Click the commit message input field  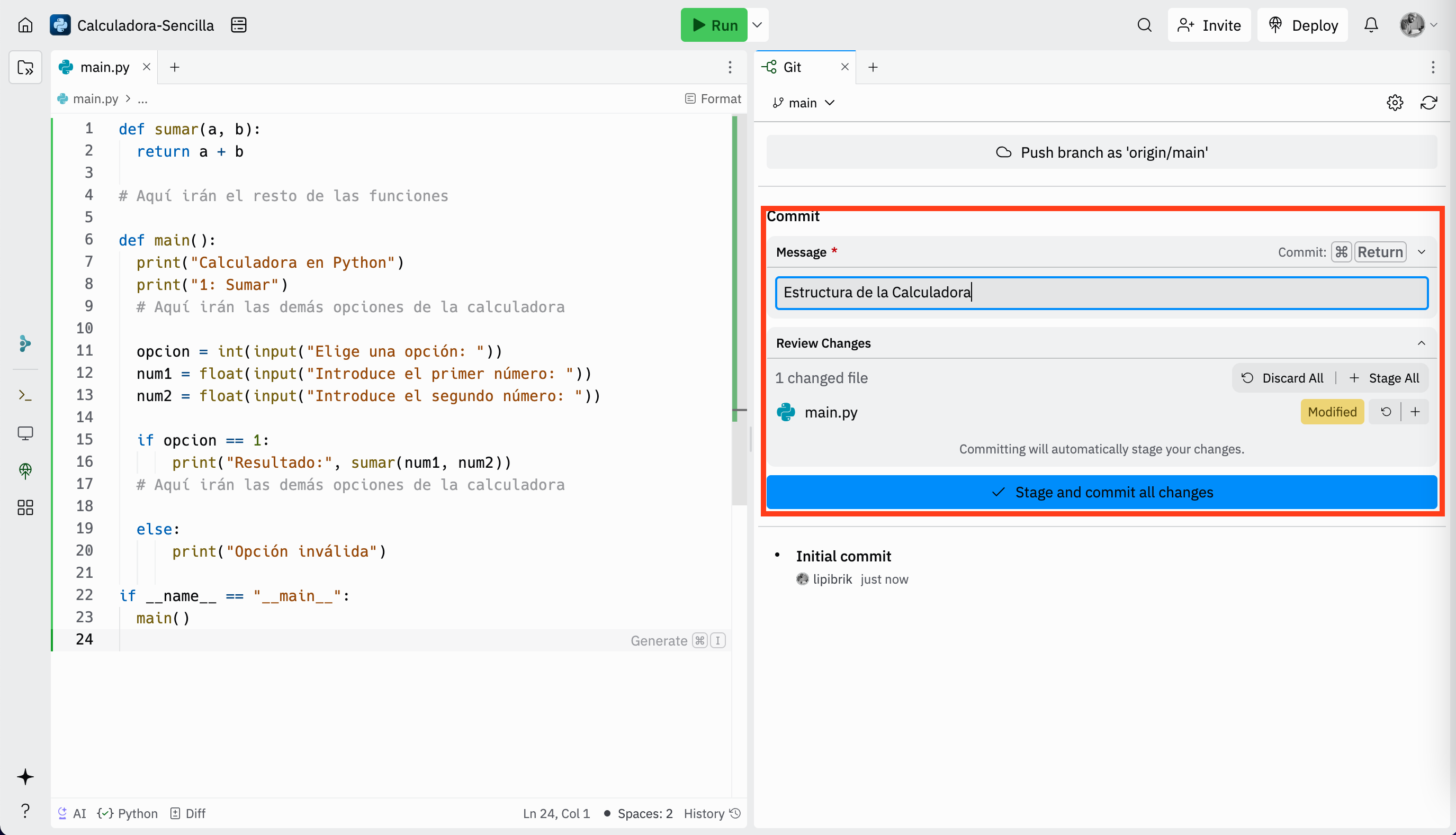coord(1101,293)
